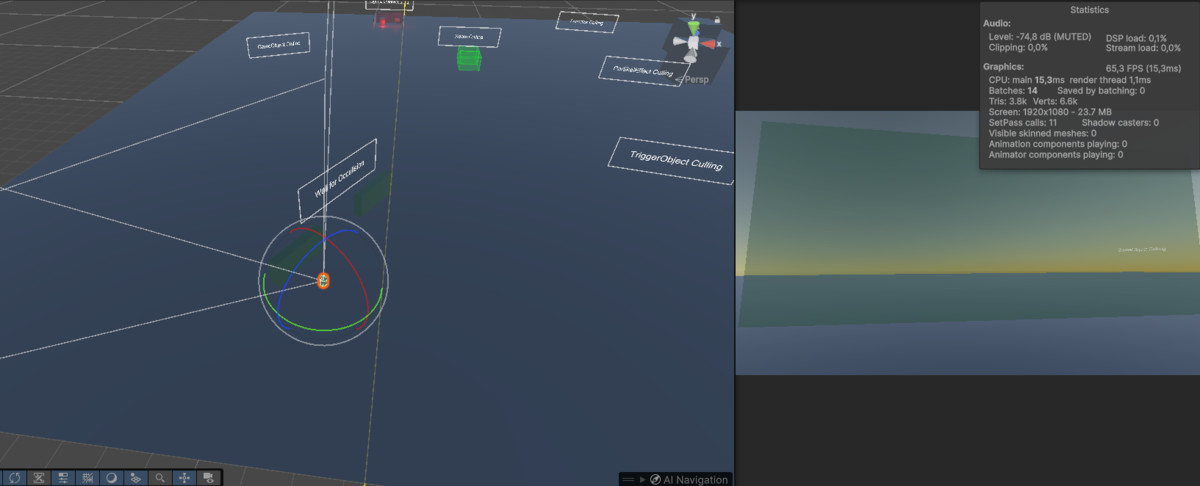Click the 'Shadow casters: 0' value
1200x486 pixels.
pos(1120,122)
